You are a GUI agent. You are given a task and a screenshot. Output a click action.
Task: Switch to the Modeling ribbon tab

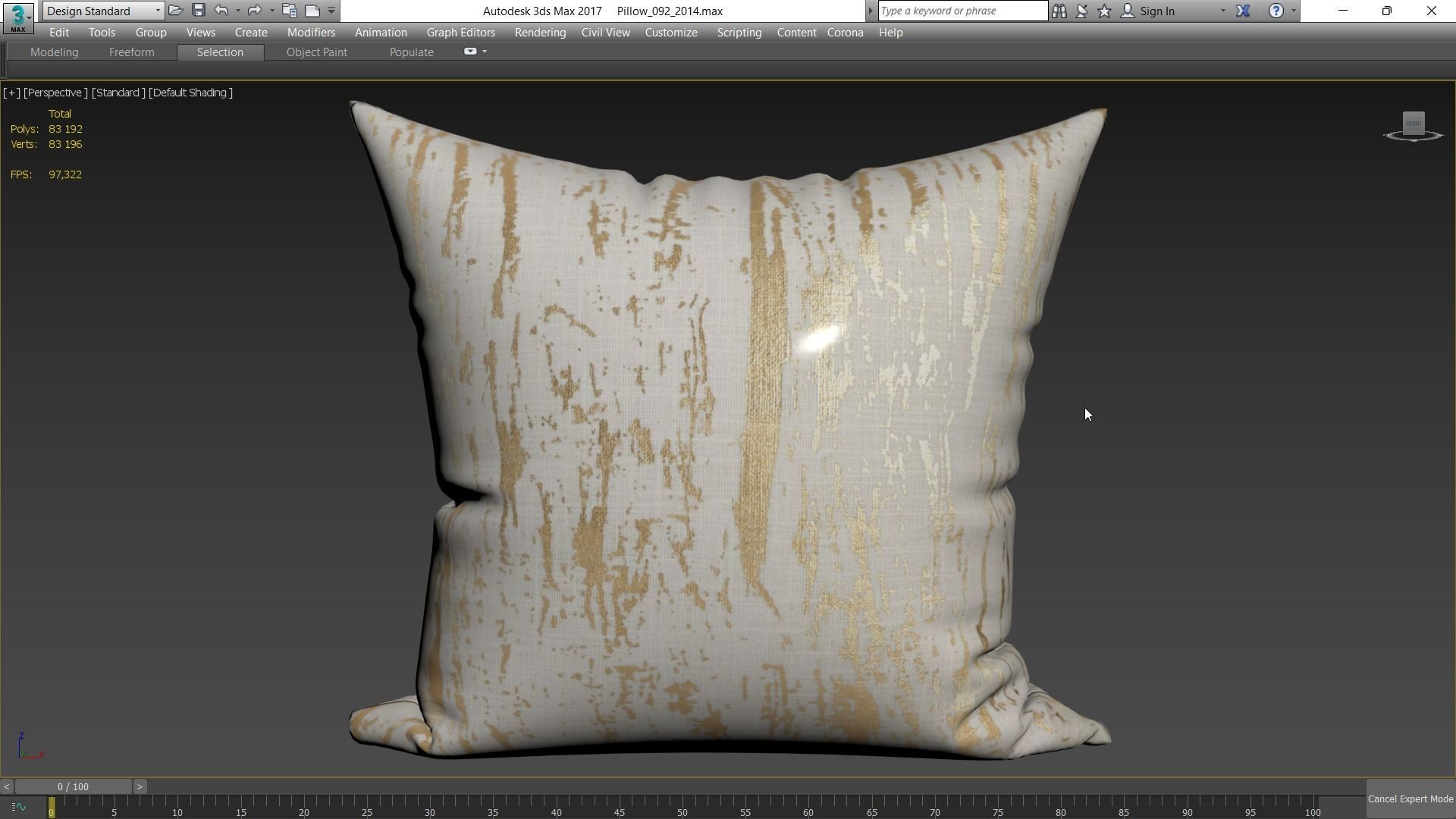(x=55, y=52)
